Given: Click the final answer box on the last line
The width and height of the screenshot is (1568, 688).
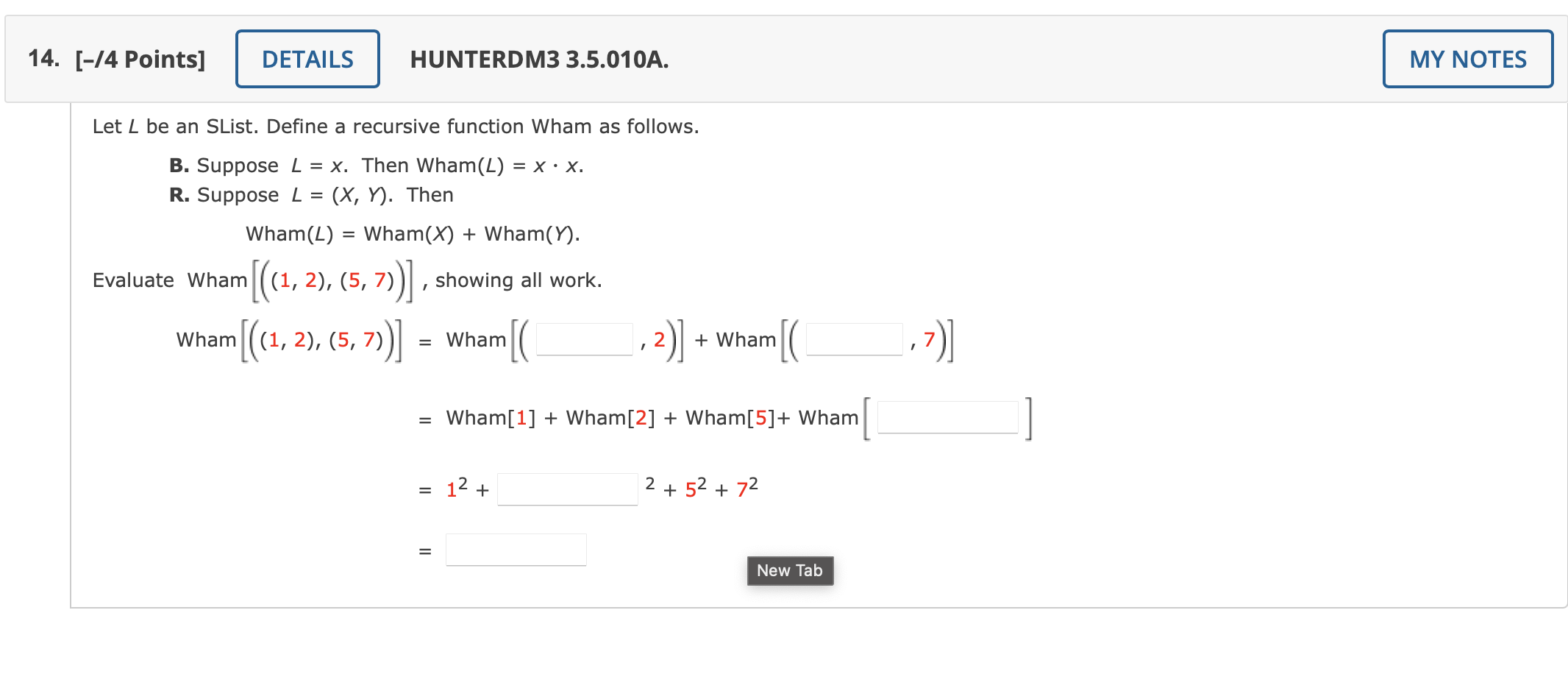Looking at the screenshot, I should click(515, 548).
